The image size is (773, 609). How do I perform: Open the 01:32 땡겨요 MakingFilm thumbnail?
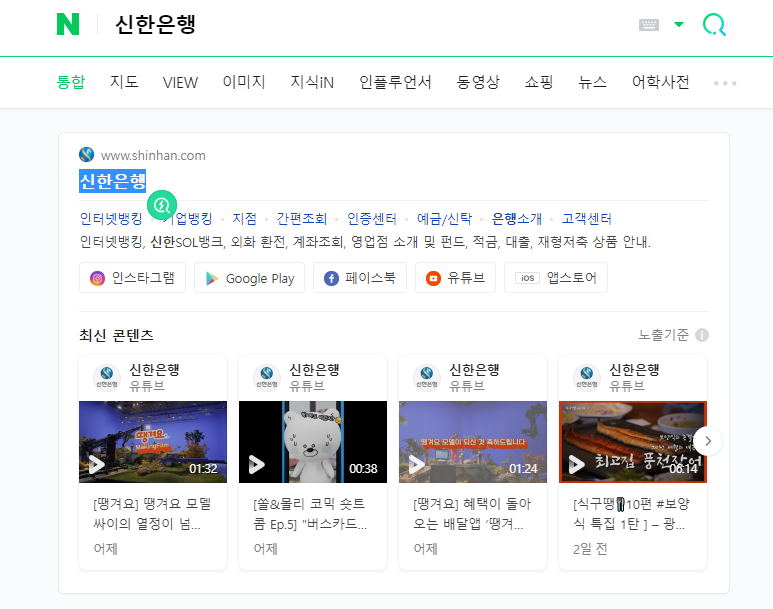pos(153,442)
